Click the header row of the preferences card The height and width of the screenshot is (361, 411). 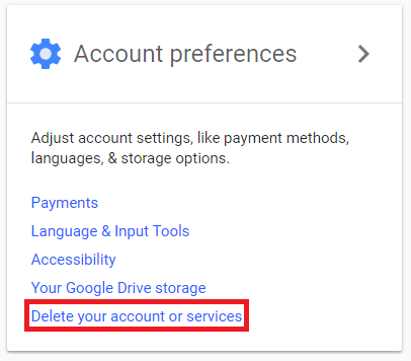[x=204, y=54]
